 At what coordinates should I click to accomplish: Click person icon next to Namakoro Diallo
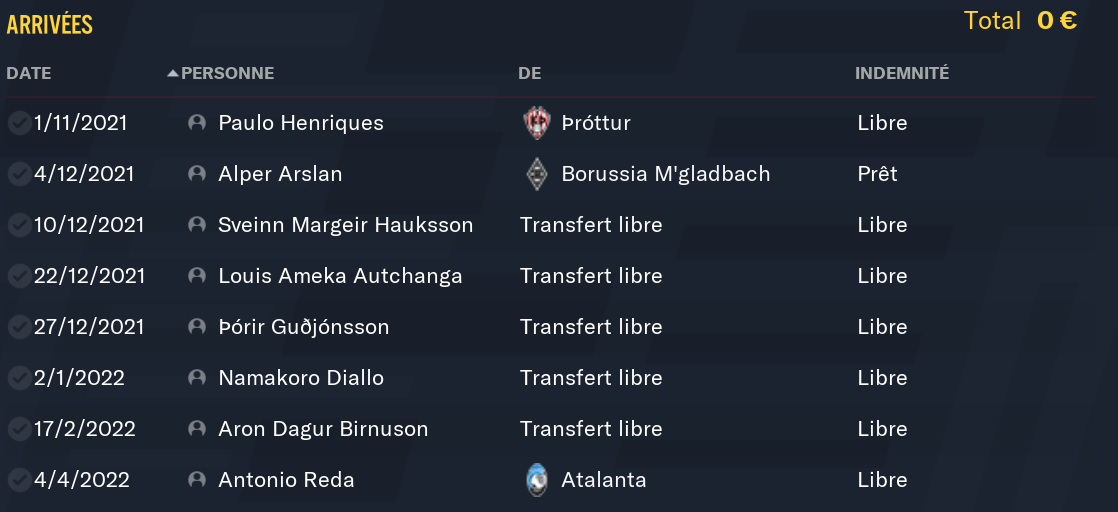tap(197, 378)
